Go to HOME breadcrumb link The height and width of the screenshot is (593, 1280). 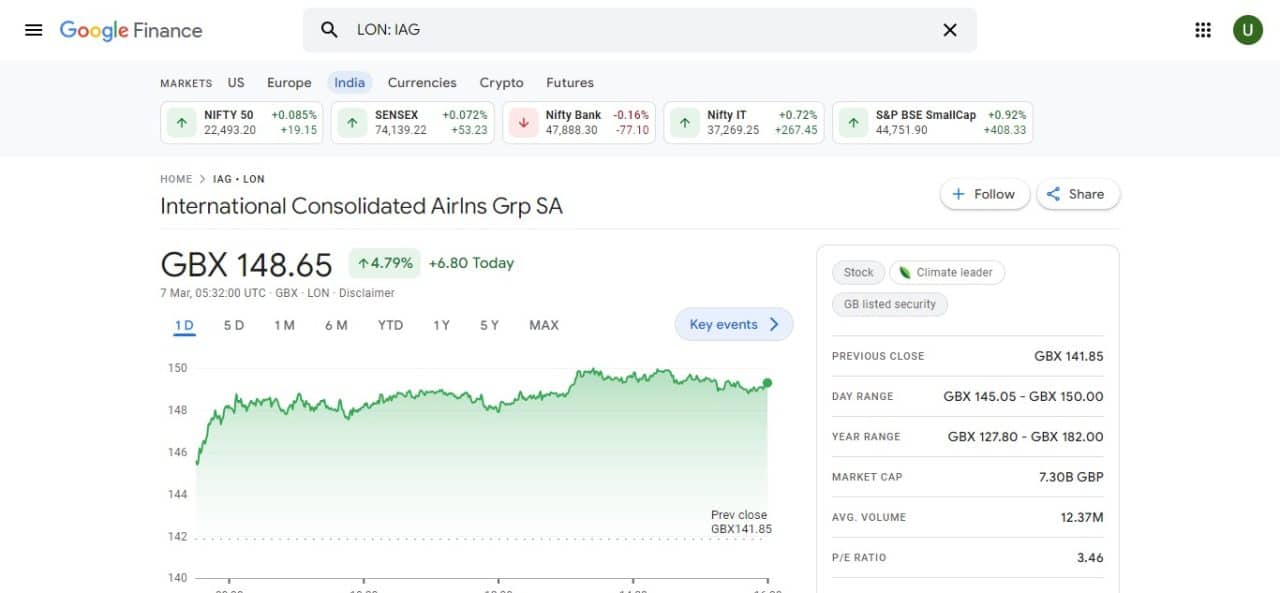[176, 179]
